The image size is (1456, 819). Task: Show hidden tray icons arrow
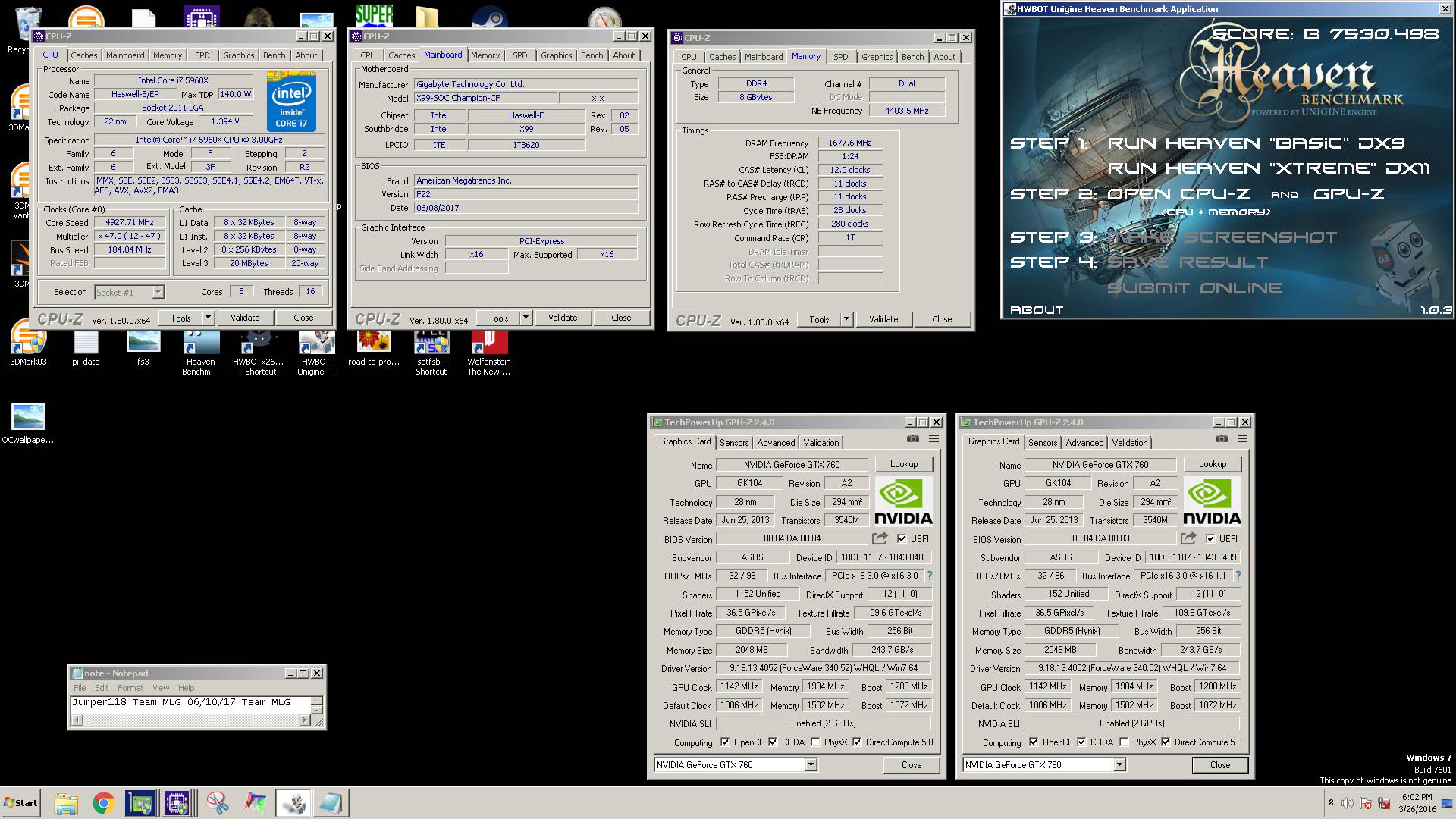(x=1331, y=802)
